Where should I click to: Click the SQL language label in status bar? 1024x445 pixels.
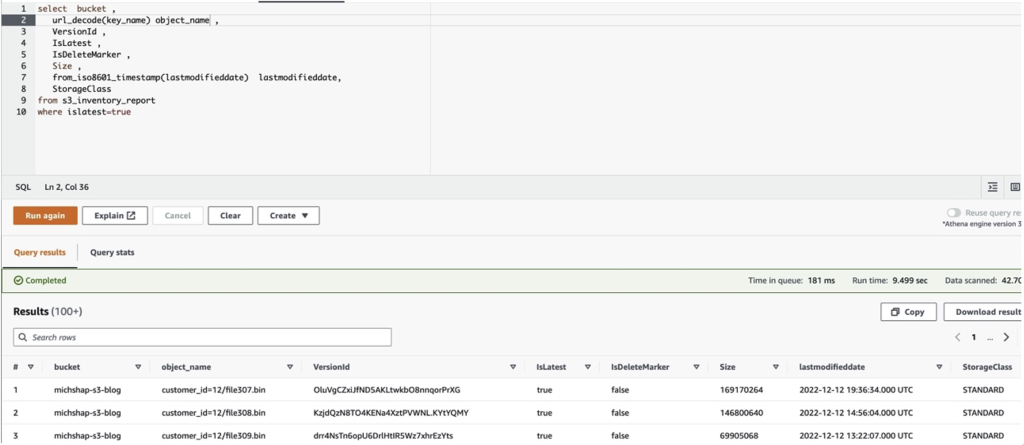point(23,187)
